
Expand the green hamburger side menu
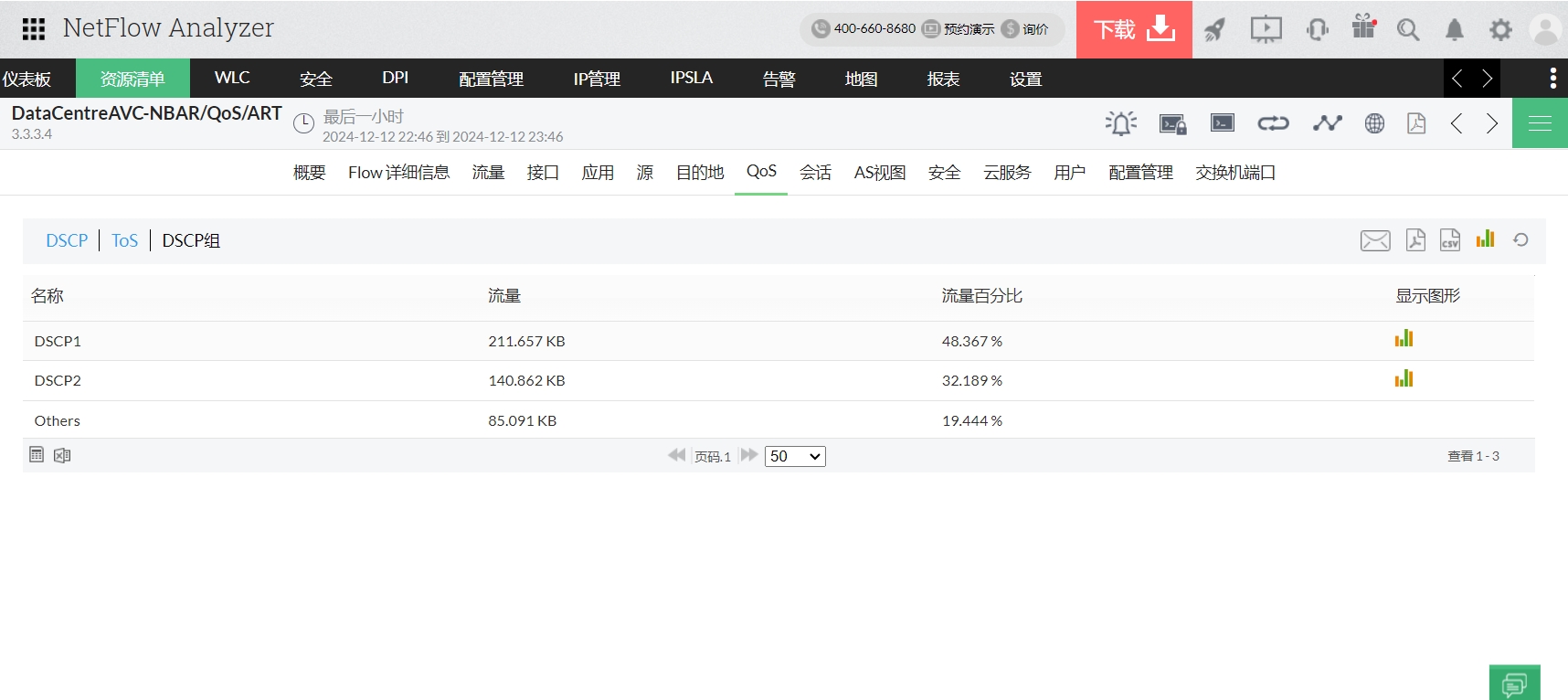coord(1540,123)
